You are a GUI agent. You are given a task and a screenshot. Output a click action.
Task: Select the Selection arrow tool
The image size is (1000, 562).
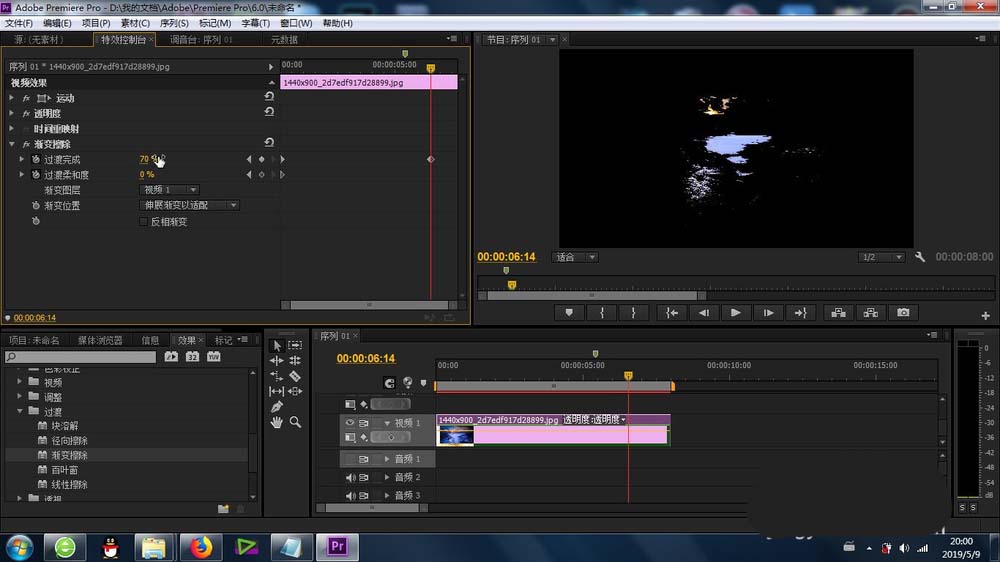(276, 345)
